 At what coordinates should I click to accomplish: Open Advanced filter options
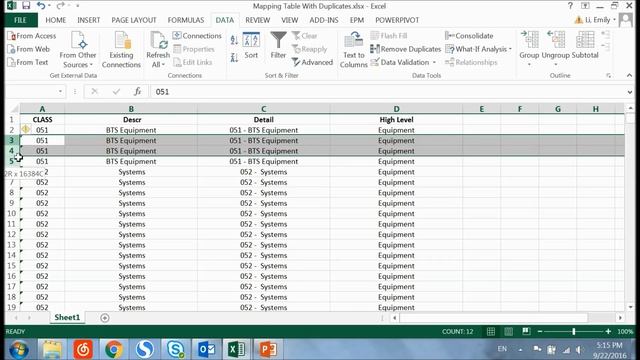pyautogui.click(x=312, y=62)
